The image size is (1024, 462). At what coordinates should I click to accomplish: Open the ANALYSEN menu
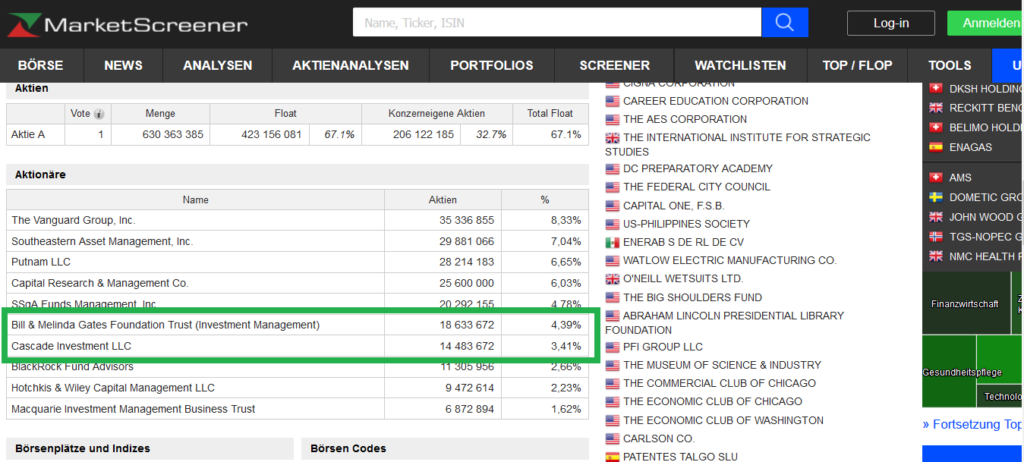217,65
